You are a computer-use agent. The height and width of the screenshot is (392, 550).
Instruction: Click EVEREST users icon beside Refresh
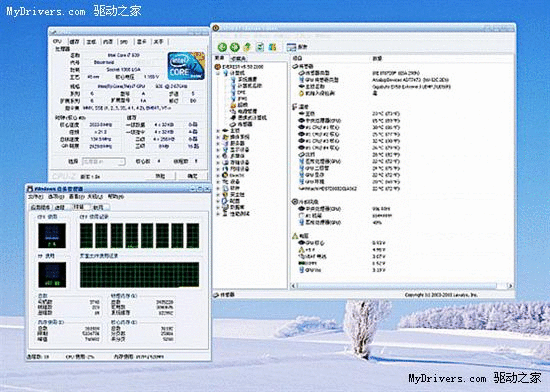[272, 47]
